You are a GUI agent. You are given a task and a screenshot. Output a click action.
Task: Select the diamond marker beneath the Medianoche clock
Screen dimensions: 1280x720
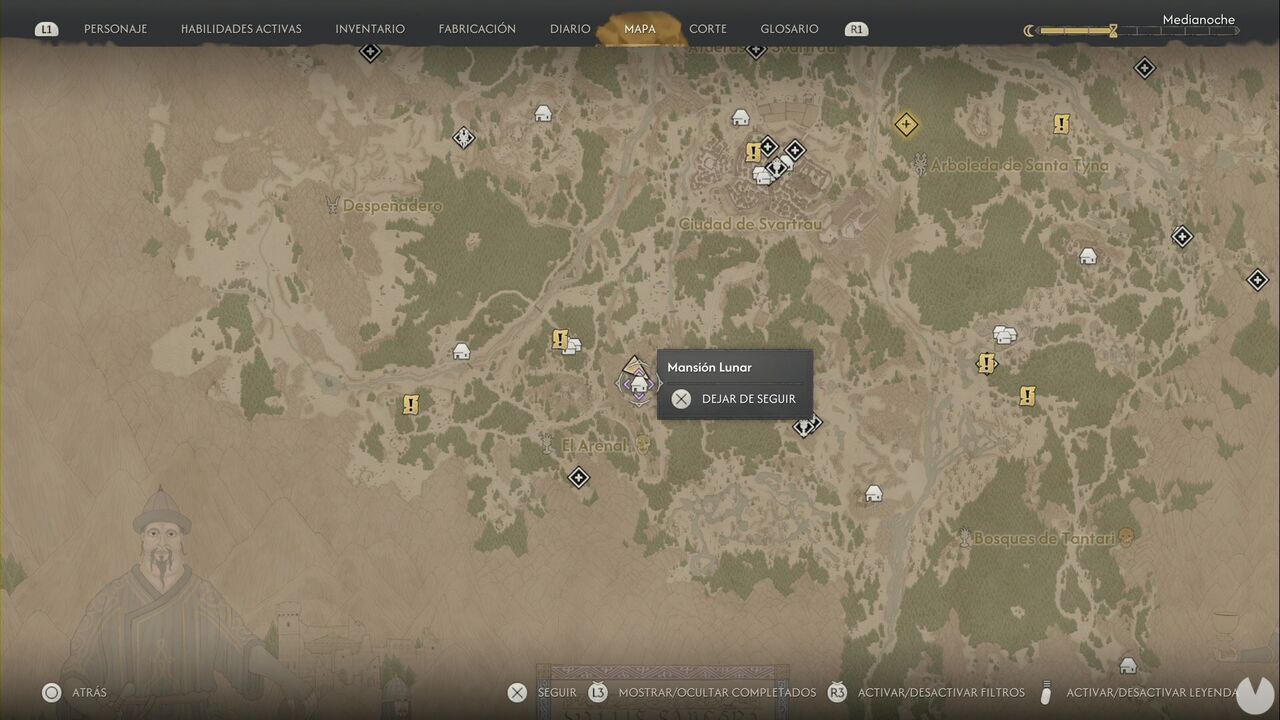click(x=1145, y=68)
